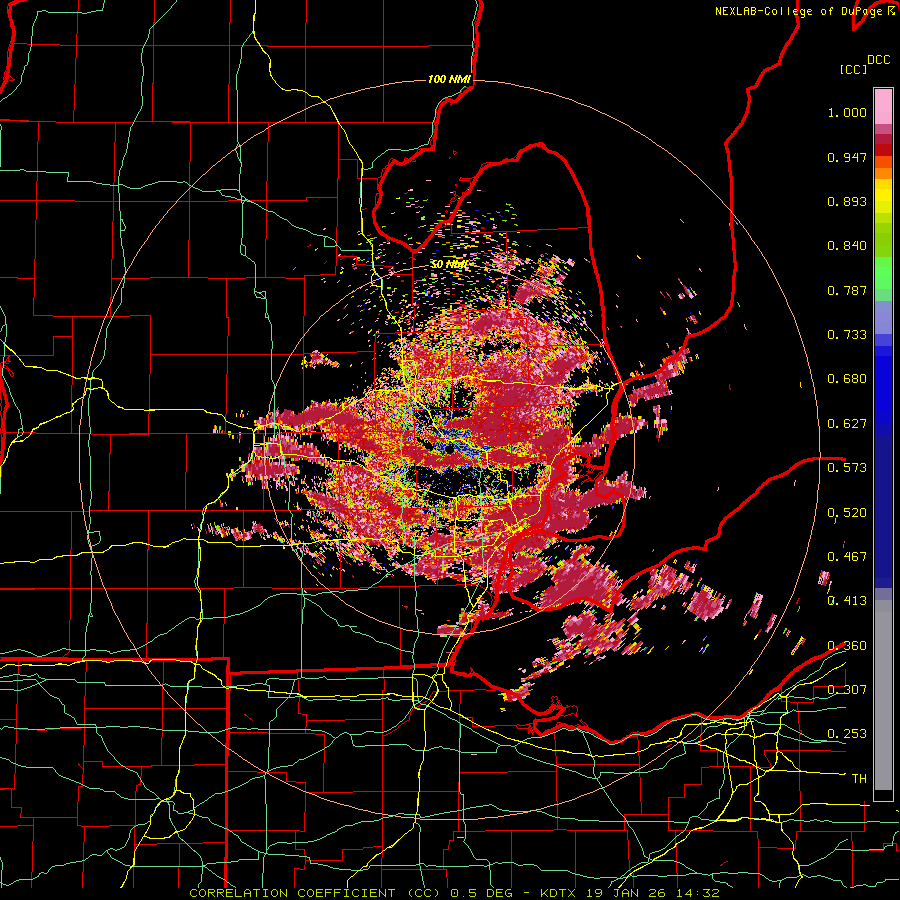Pick the lavender segment near 0.733
Screen dimensions: 900x900
pyautogui.click(x=883, y=317)
